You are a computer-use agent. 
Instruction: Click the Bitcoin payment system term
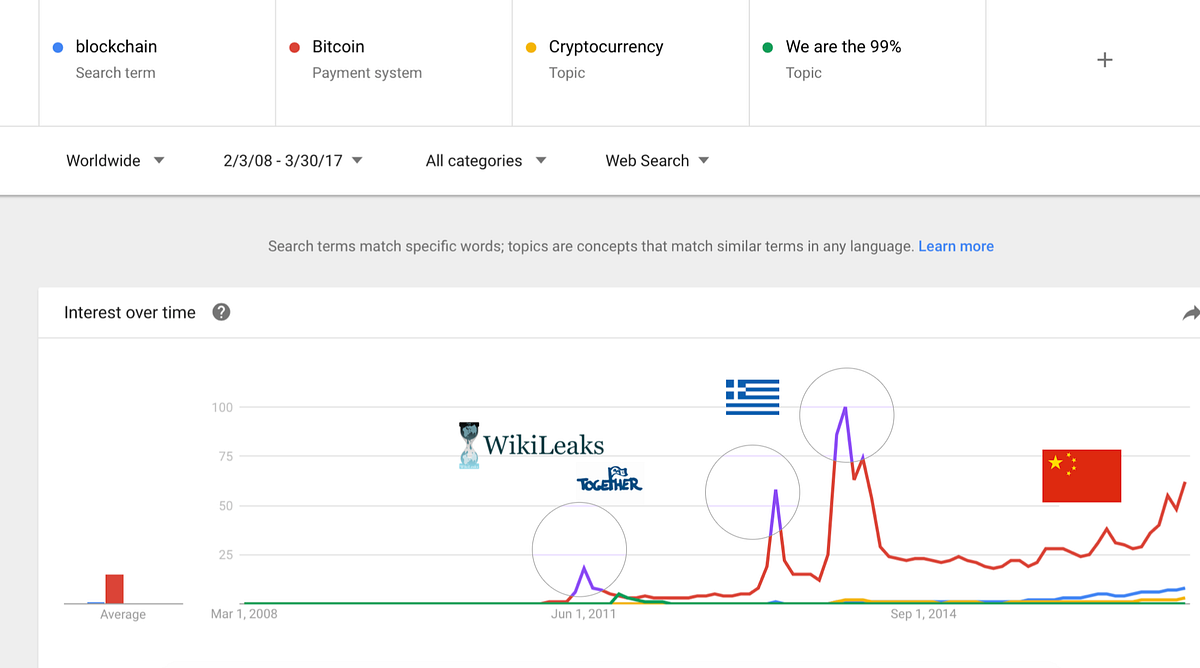click(338, 47)
